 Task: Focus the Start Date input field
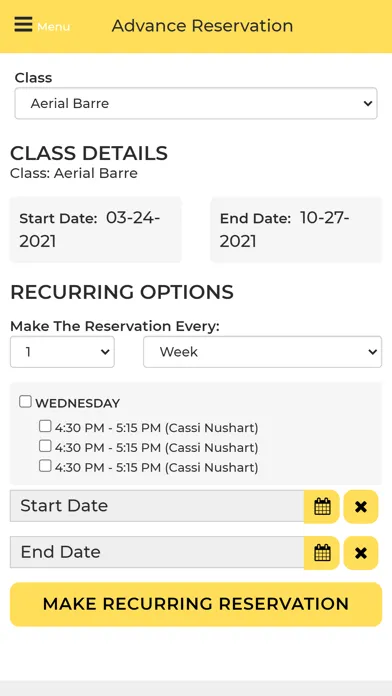click(x=157, y=506)
